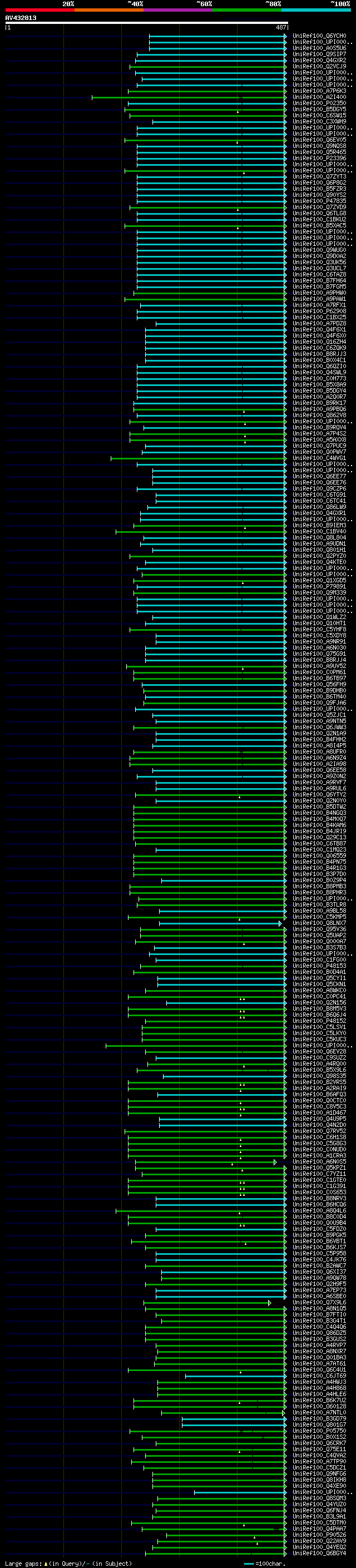Select the UniRef100_Q6P8G2 label
The height and width of the screenshot is (1568, 356).
click(319, 182)
